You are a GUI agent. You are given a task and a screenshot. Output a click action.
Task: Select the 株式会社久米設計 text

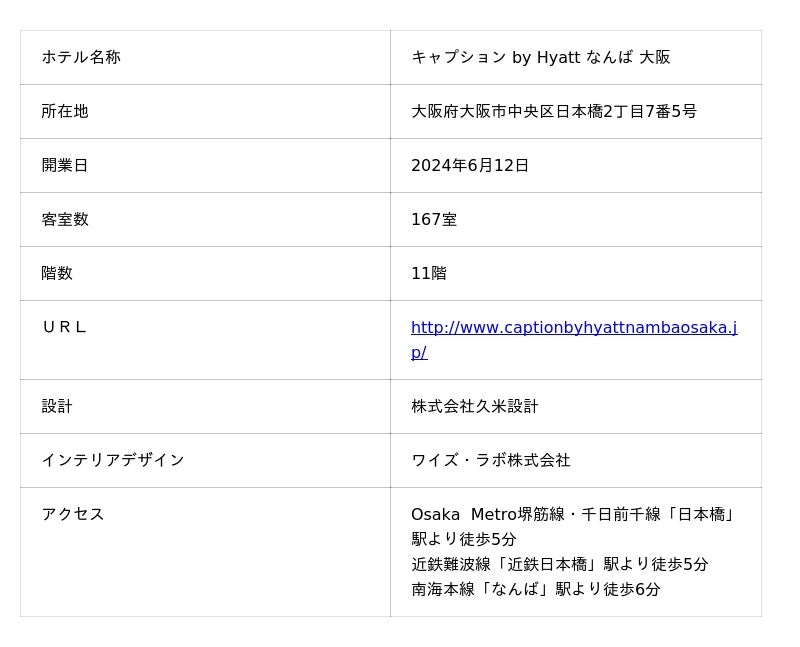pos(474,406)
